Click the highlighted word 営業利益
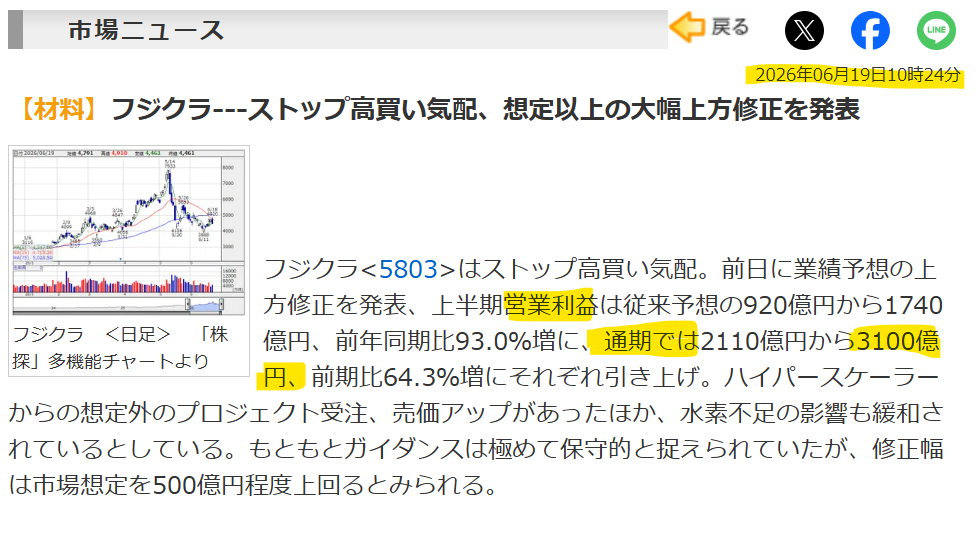The image size is (979, 535). [550, 305]
